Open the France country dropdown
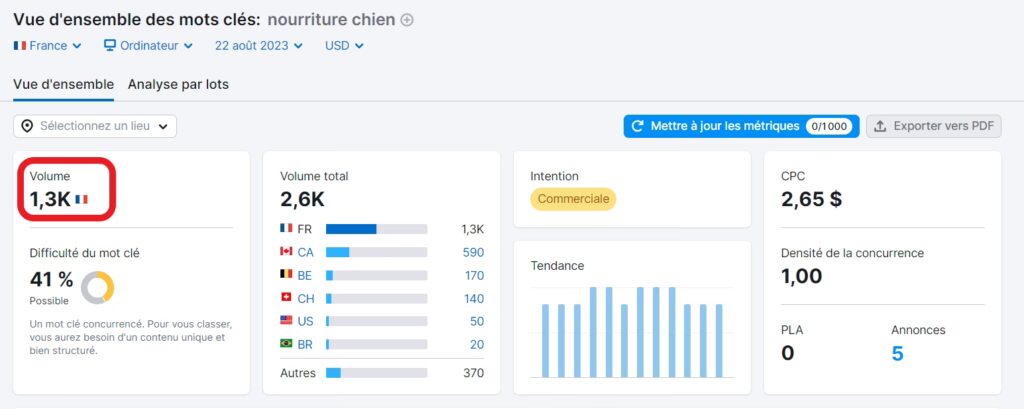This screenshot has width=1024, height=409. [48, 46]
